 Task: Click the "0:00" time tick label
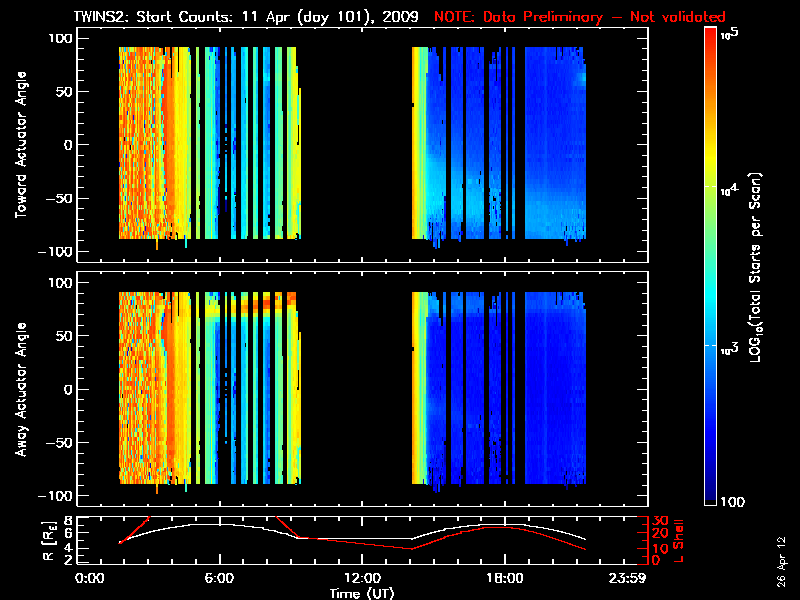[89, 579]
